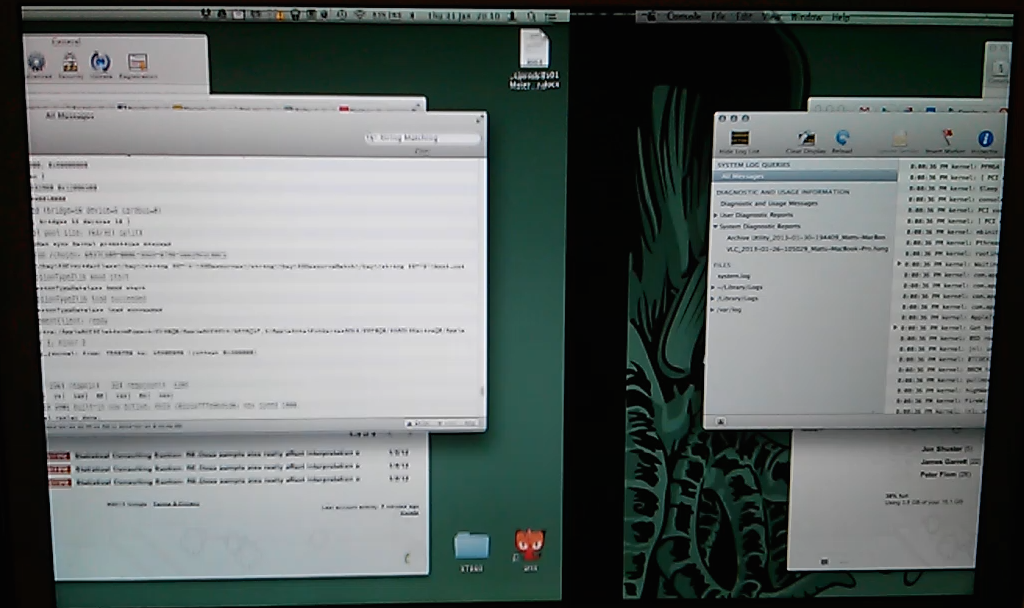1024x608 pixels.
Task: Click the Hide Log List toolbar icon
Action: coord(739,138)
